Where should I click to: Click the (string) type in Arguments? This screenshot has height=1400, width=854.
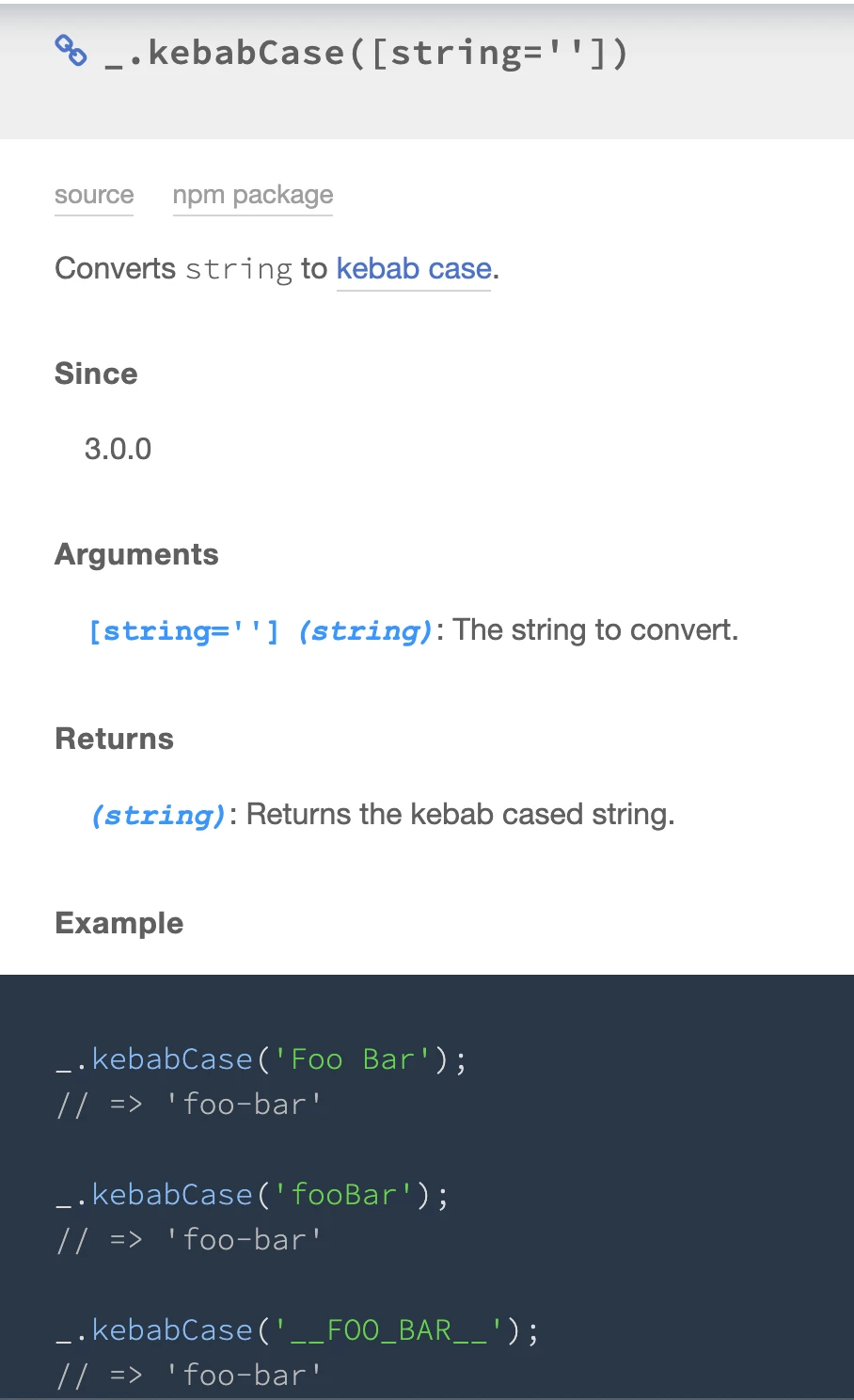(x=366, y=630)
